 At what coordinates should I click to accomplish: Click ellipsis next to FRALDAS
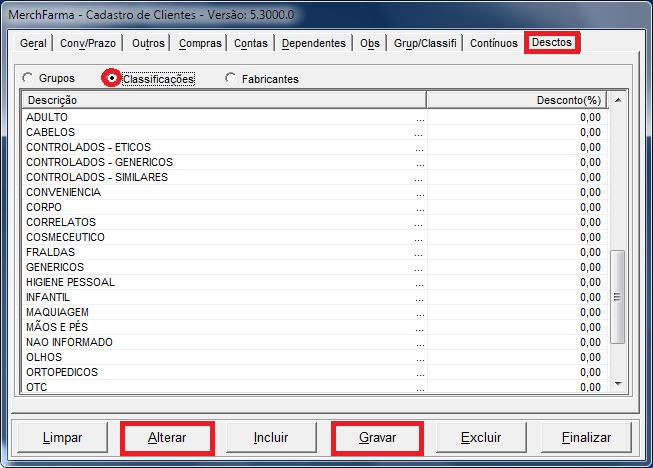[x=420, y=253]
